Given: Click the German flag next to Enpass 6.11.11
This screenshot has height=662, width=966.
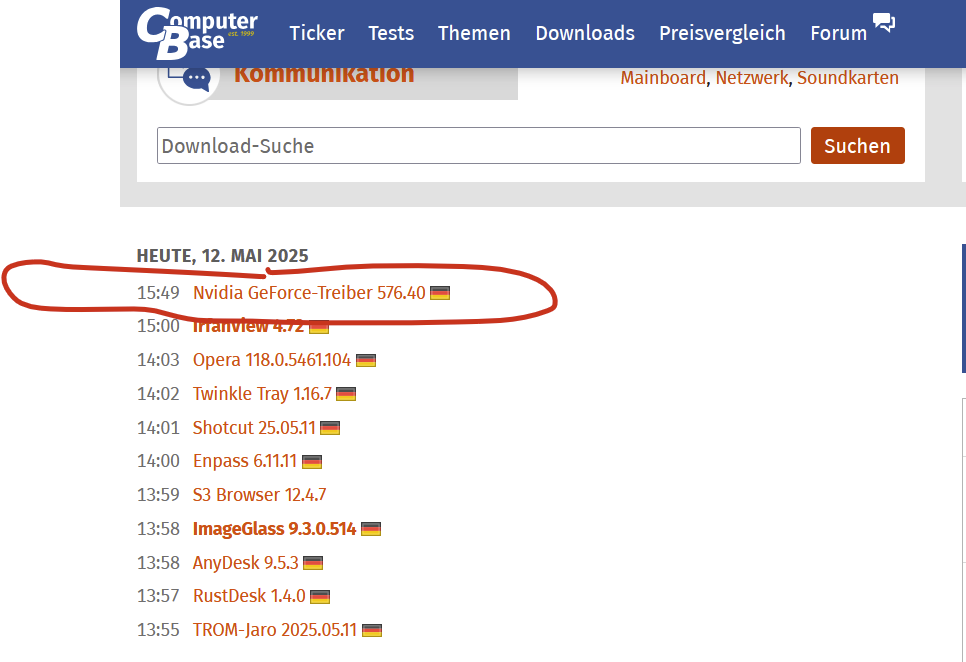Looking at the screenshot, I should [x=312, y=462].
